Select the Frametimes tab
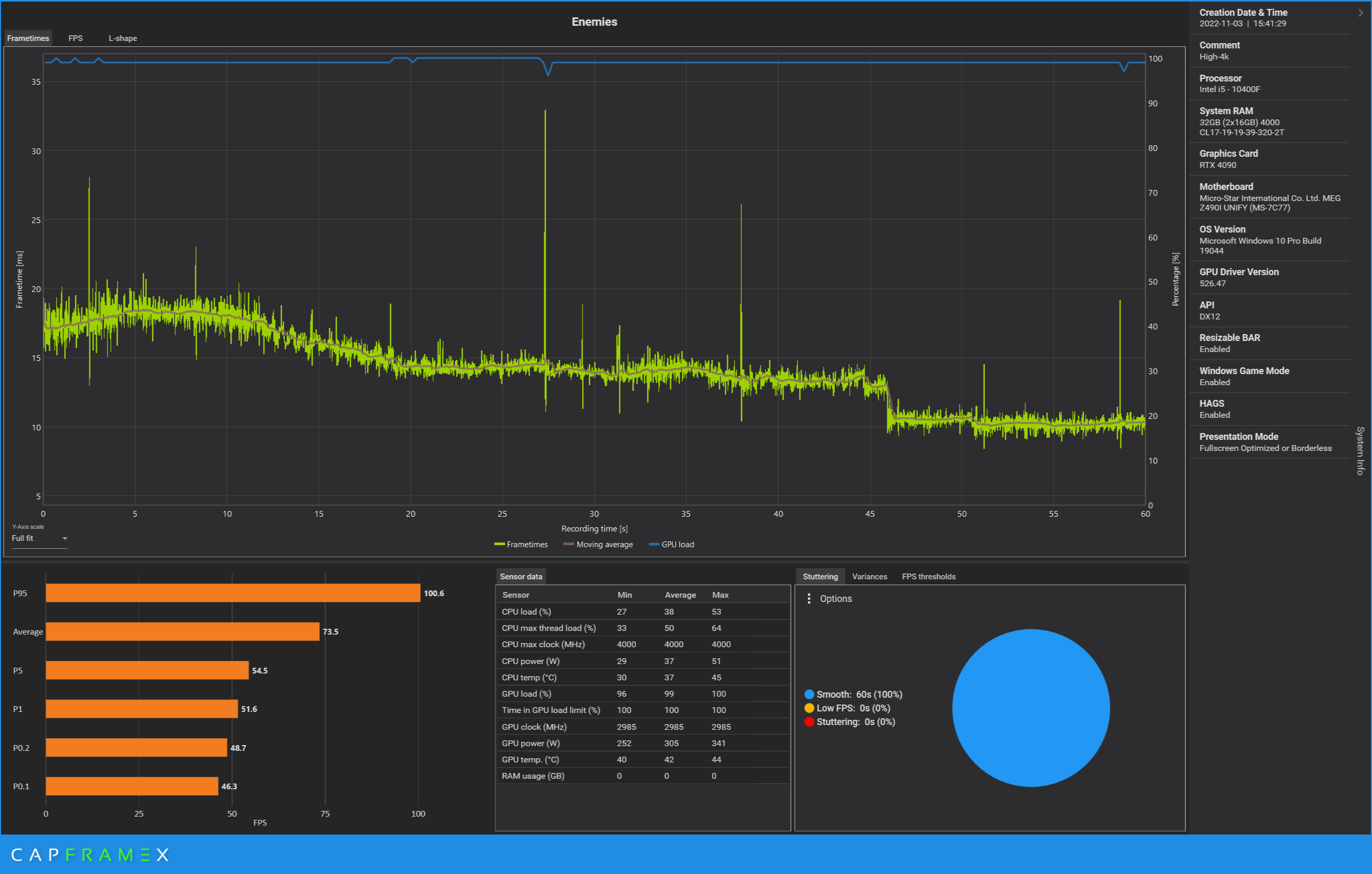The width and height of the screenshot is (1372, 874). click(x=28, y=38)
